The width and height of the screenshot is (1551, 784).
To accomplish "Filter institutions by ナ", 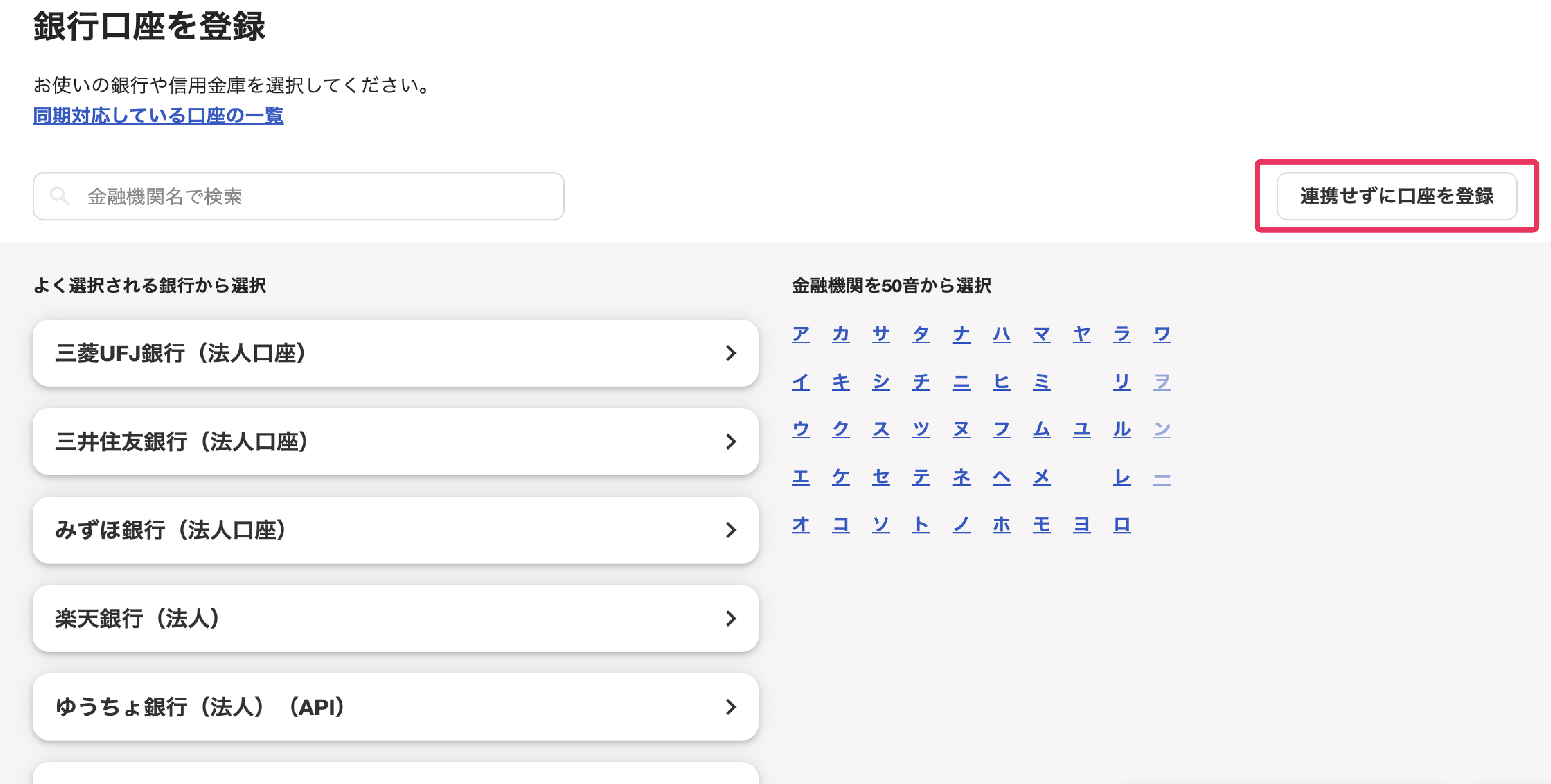I will (x=961, y=334).
